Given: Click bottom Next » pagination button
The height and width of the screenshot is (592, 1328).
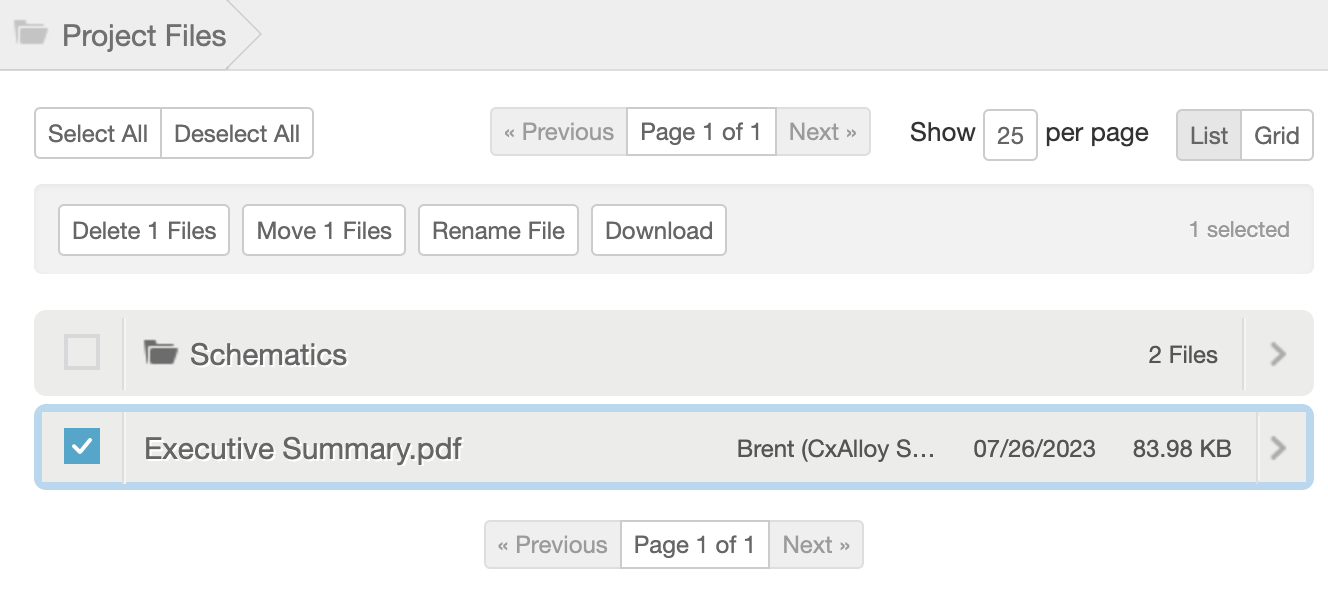Looking at the screenshot, I should [x=816, y=544].
